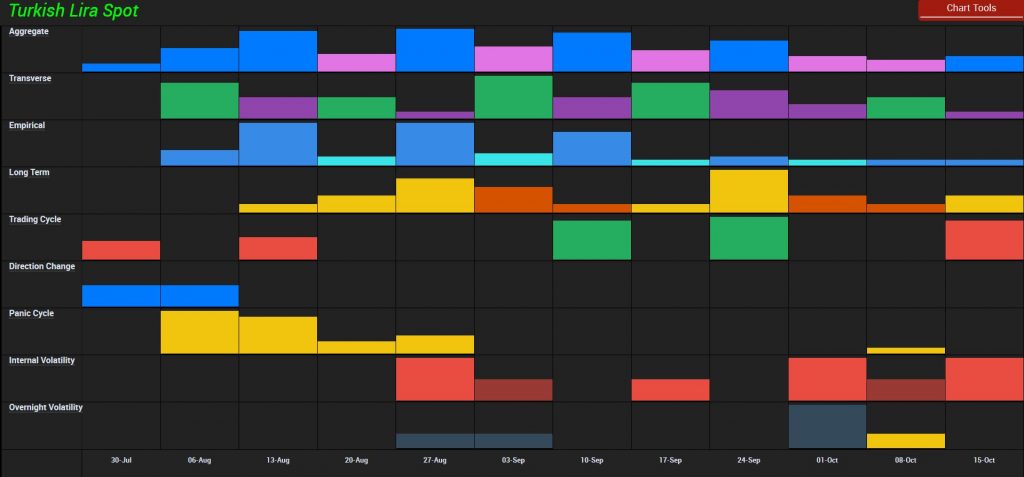Select the yellow Long Term bar on 24-Sep
This screenshot has width=1024, height=477.
coord(749,191)
